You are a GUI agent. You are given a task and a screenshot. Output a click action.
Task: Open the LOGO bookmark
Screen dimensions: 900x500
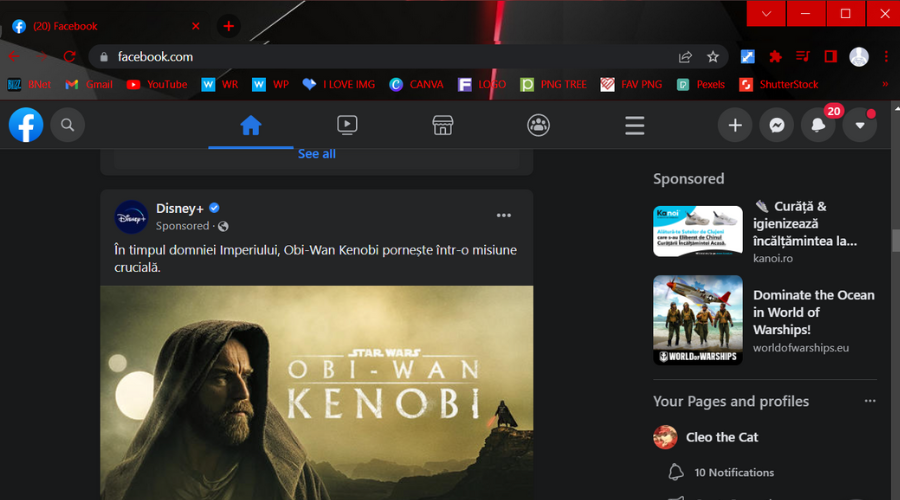coord(482,84)
